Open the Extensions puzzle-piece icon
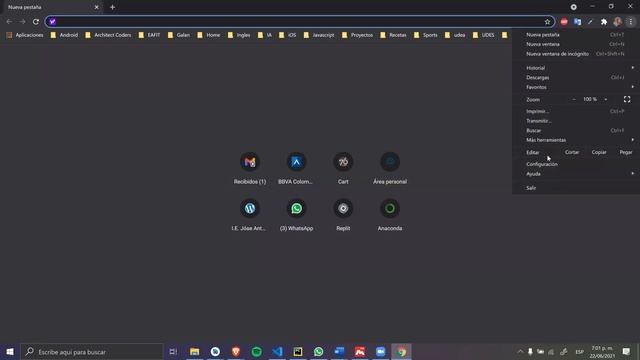The height and width of the screenshot is (360, 640). click(604, 22)
